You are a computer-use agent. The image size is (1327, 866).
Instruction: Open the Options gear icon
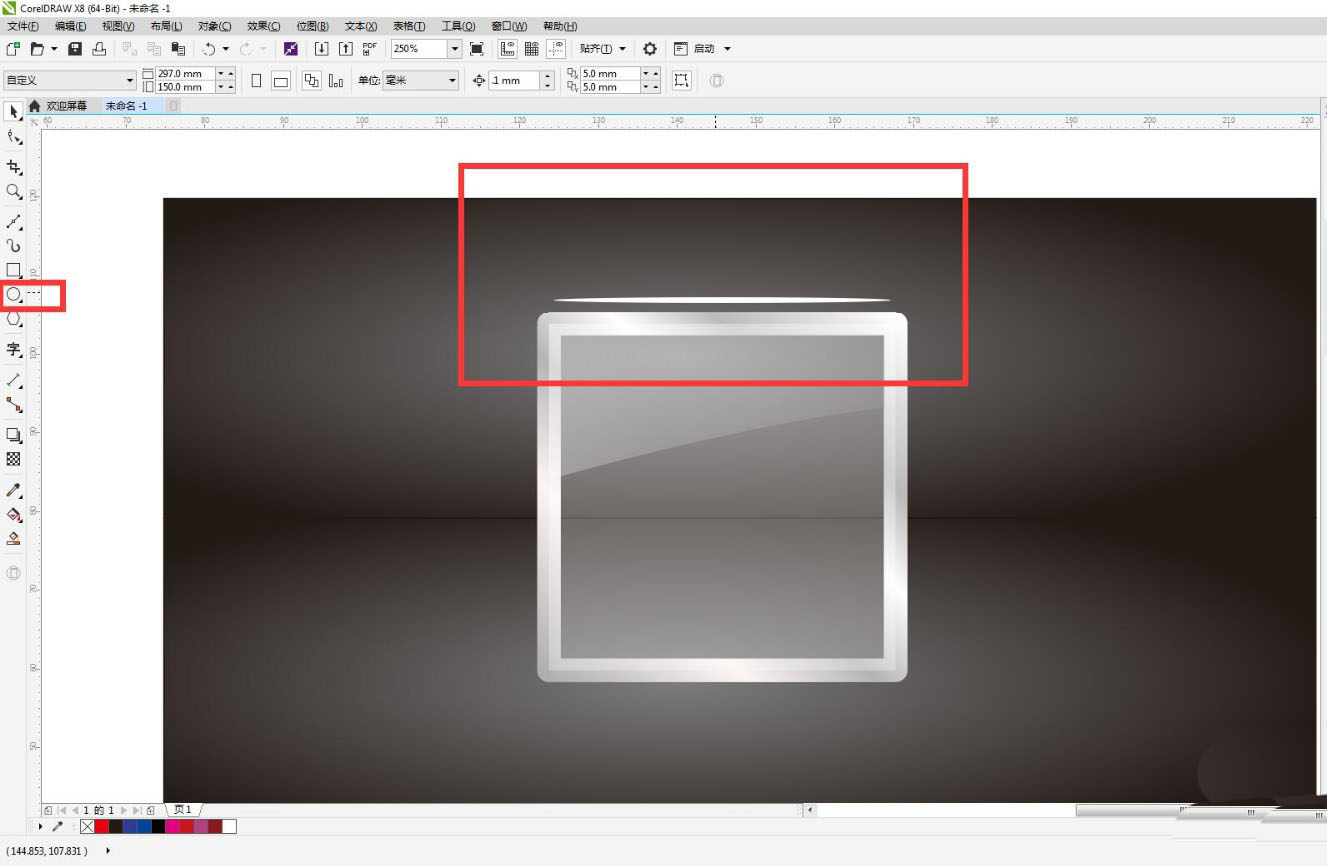pyautogui.click(x=650, y=49)
